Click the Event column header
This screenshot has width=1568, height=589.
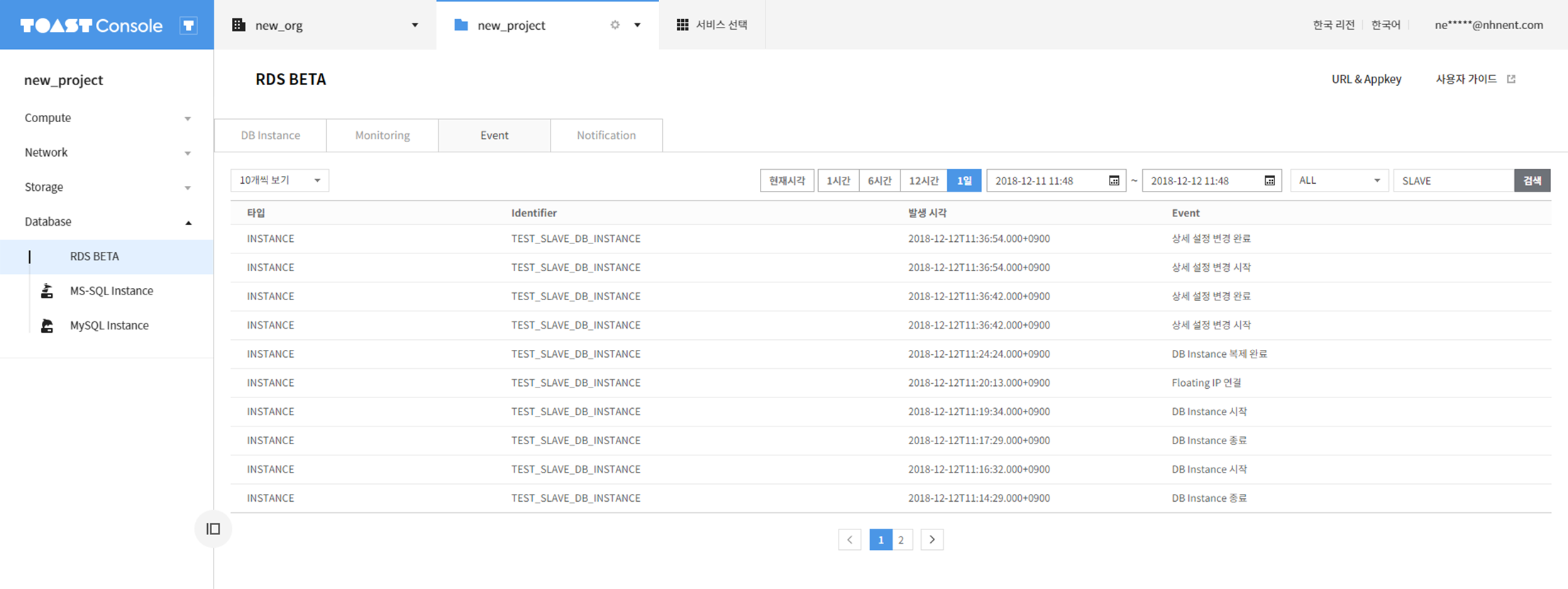(x=1186, y=213)
